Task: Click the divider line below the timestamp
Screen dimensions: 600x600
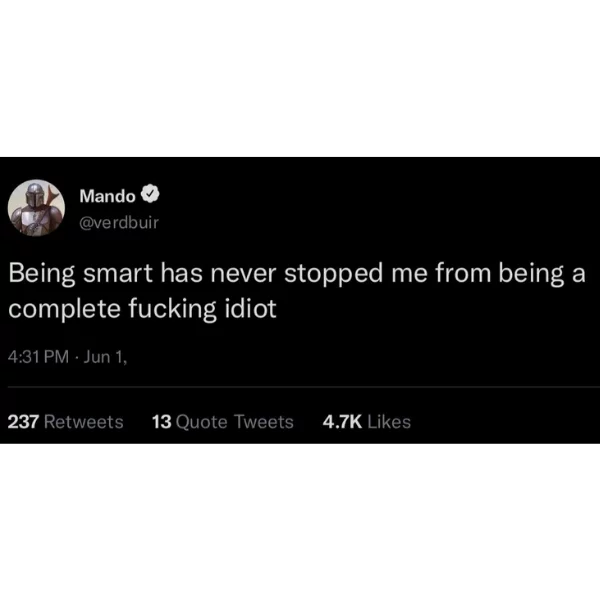Action: (304, 387)
